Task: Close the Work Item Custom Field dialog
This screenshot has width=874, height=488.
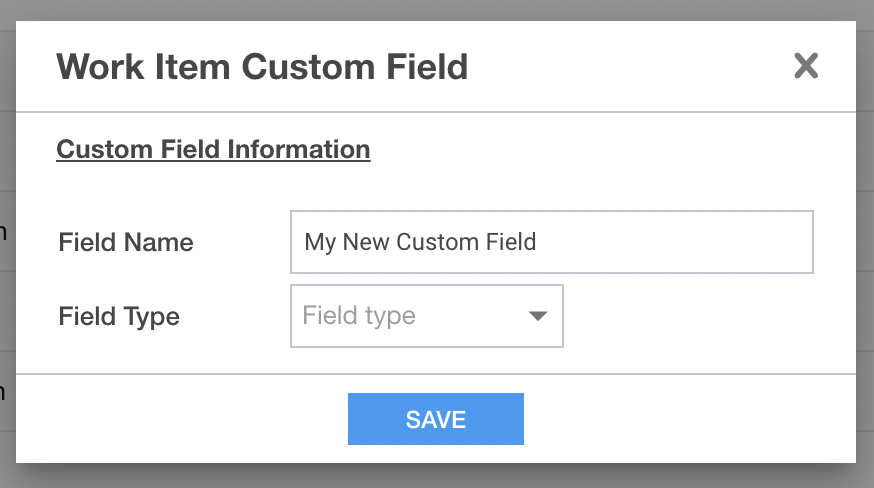Action: 806,66
